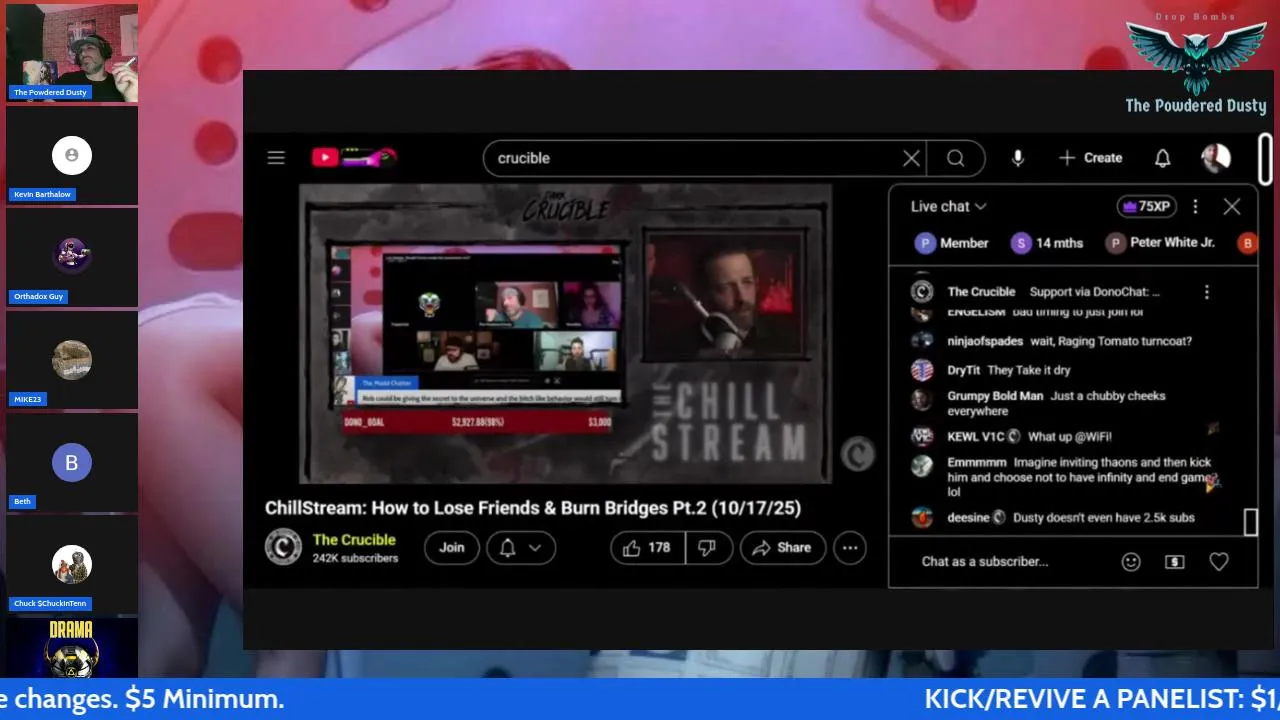Open the YouTube hamburger guide menu

pos(276,158)
